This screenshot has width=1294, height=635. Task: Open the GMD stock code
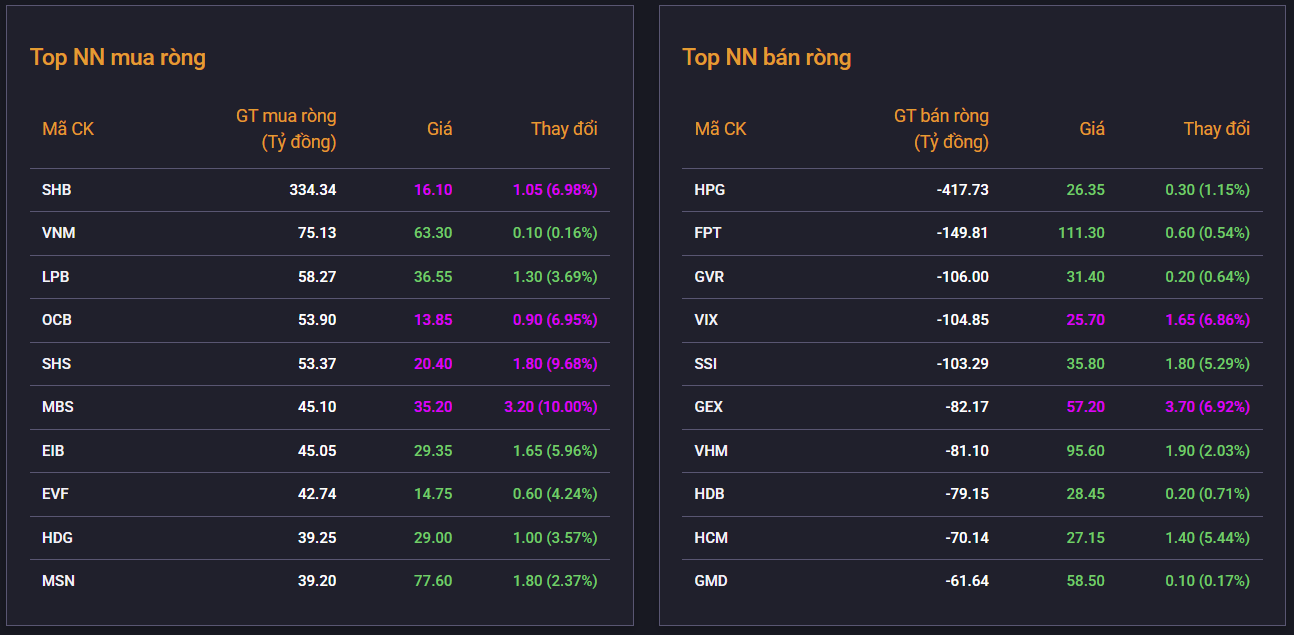pyautogui.click(x=711, y=581)
